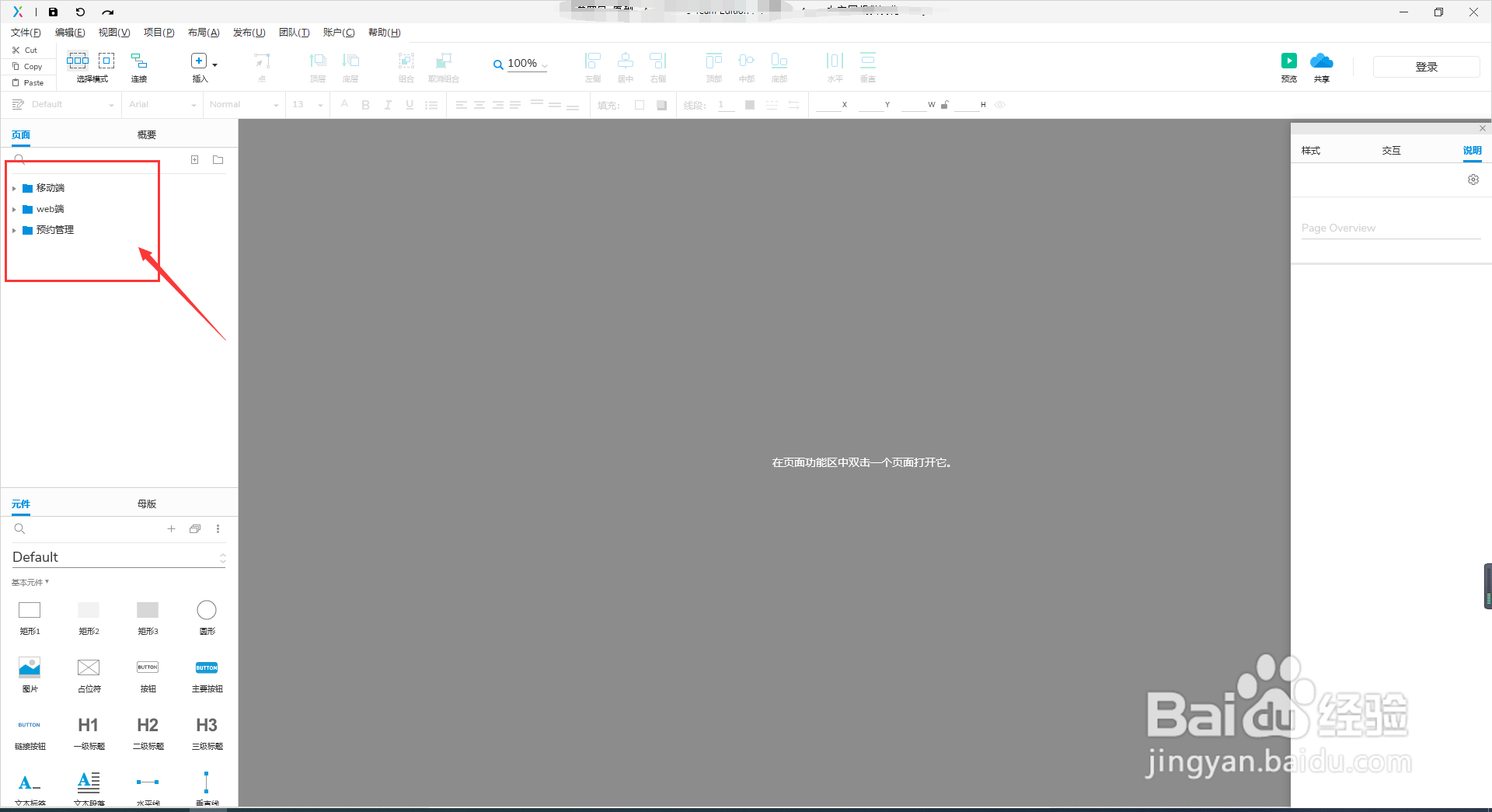The width and height of the screenshot is (1492, 812).
Task: Activate the 连接 connector tool
Action: [139, 61]
